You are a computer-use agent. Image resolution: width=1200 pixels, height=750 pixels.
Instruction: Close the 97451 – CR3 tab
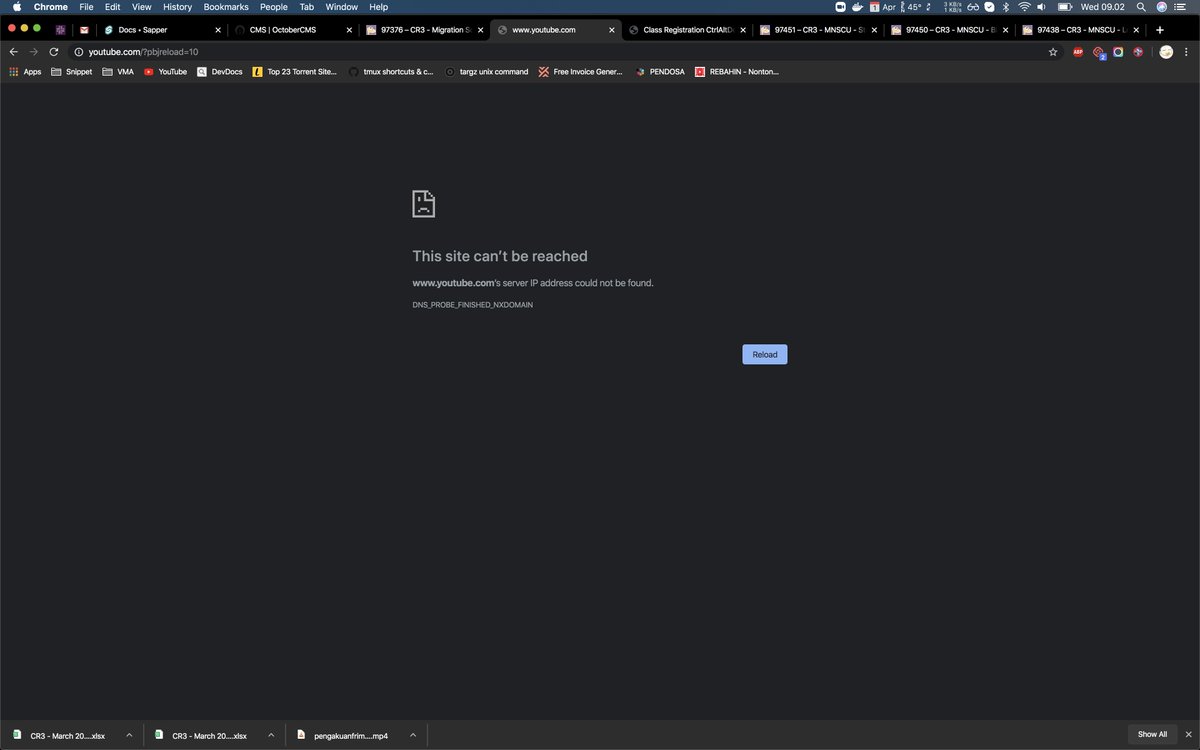point(873,30)
